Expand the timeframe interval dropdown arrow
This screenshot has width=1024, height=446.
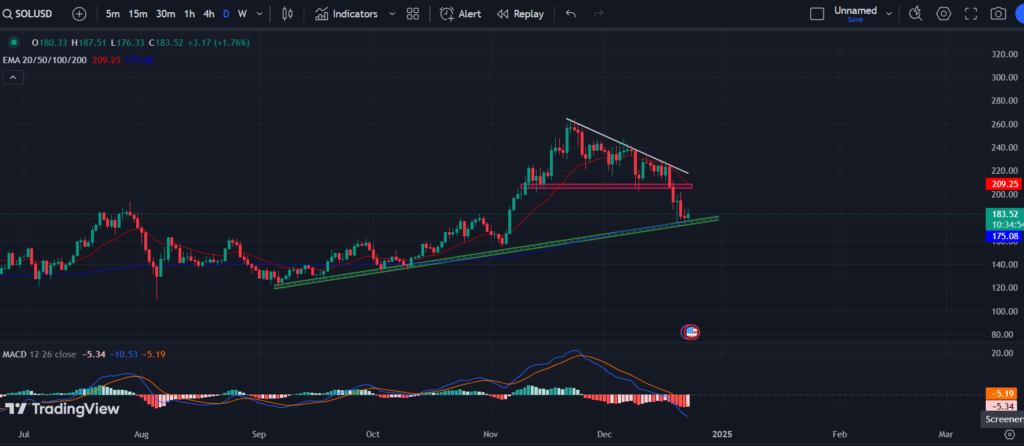click(x=260, y=14)
